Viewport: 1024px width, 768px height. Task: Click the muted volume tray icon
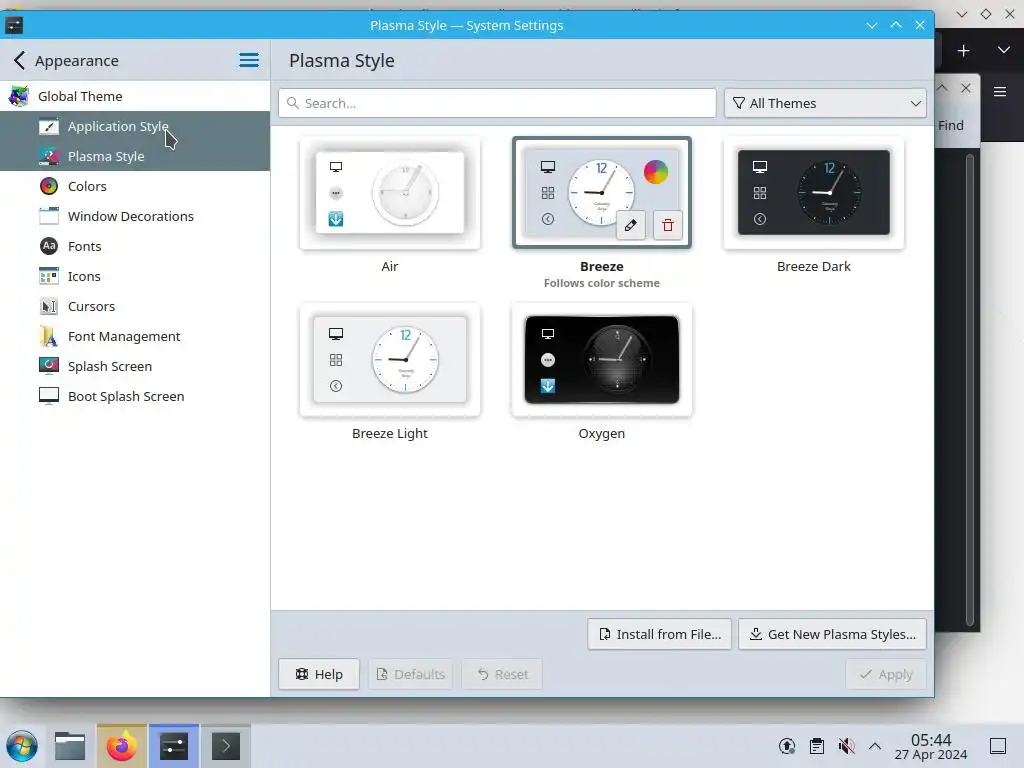(x=846, y=746)
